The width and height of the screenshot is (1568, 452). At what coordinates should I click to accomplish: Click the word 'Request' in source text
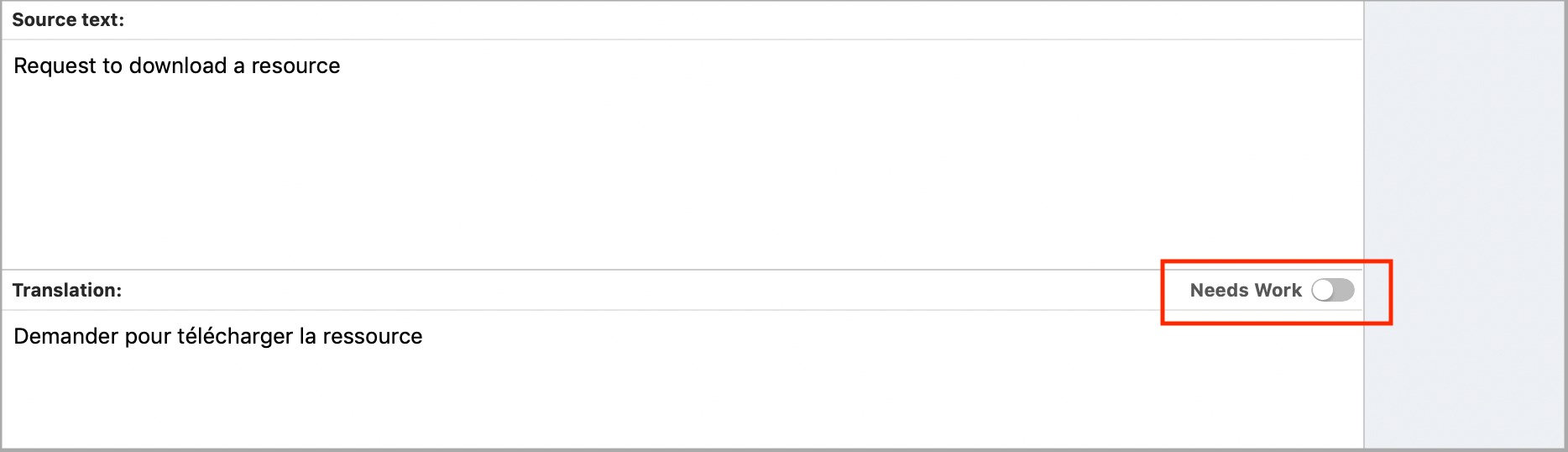point(55,66)
